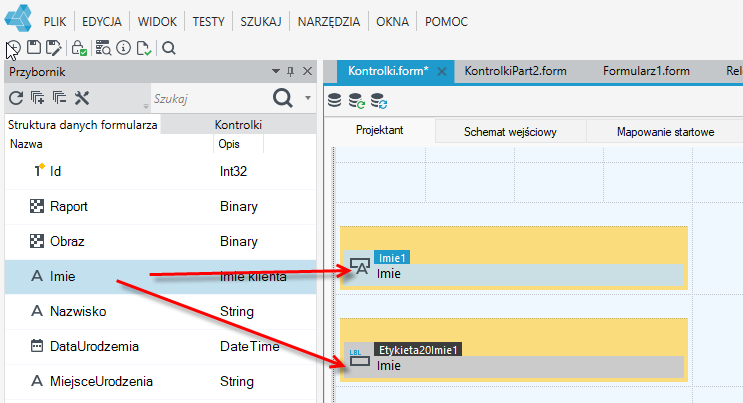Image resolution: width=743 pixels, height=403 pixels.
Task: Switch to the Schemat wejściowy tab
Action: click(x=510, y=132)
